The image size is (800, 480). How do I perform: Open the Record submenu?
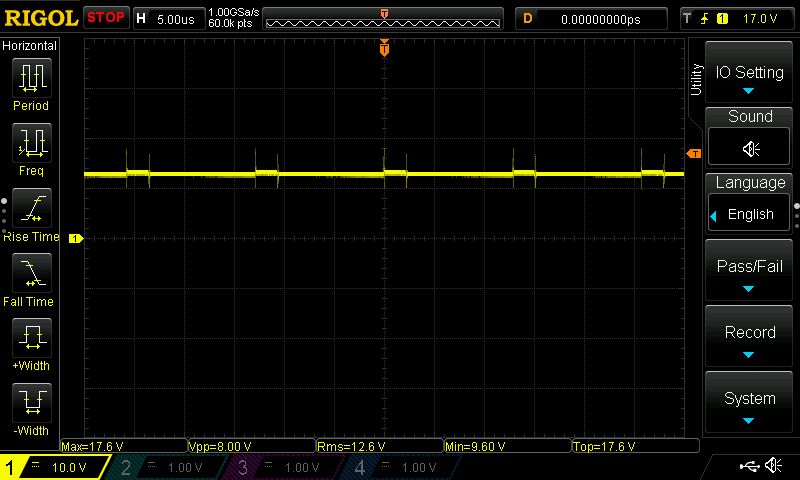749,337
